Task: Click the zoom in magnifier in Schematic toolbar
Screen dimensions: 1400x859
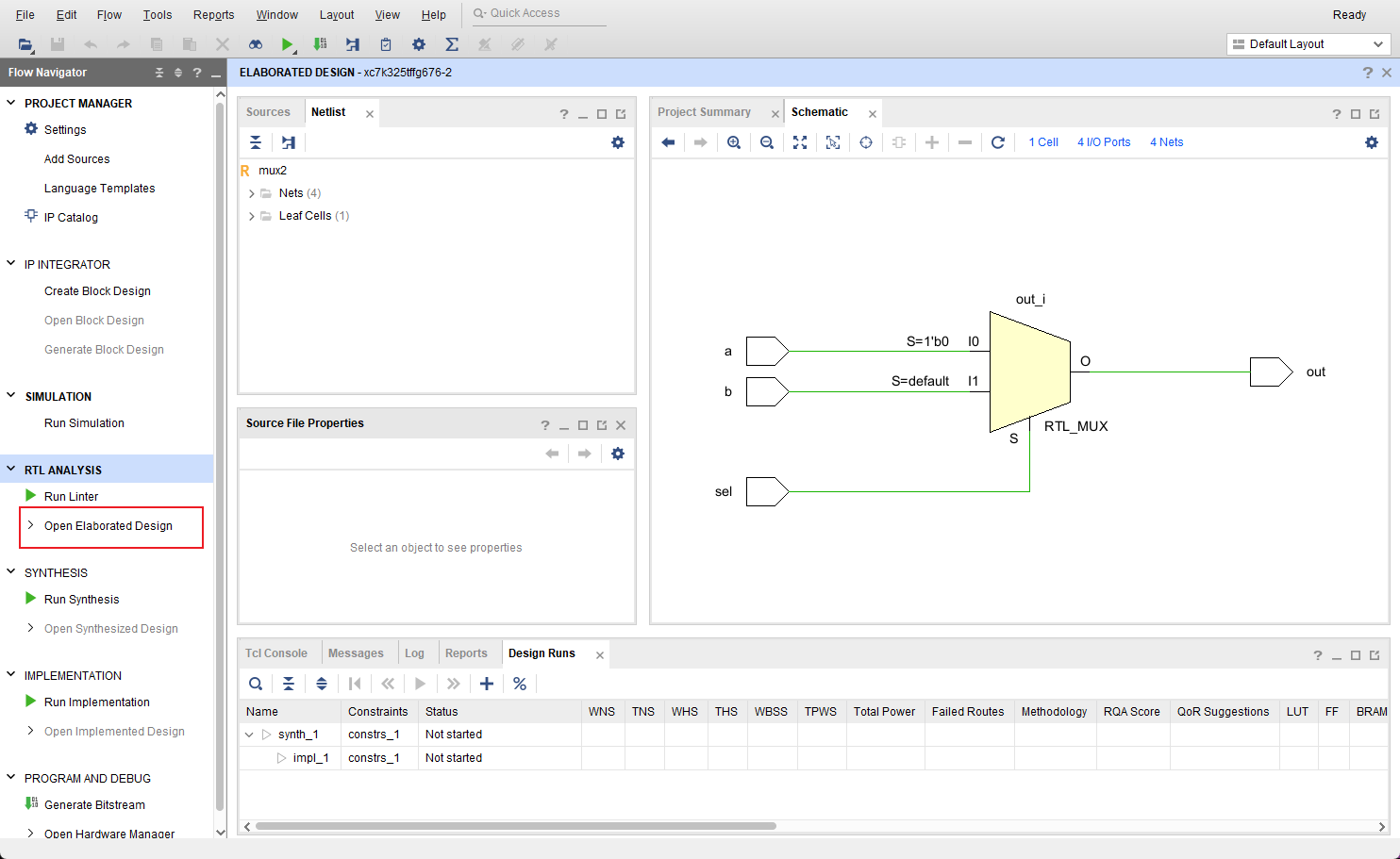Action: [x=733, y=142]
